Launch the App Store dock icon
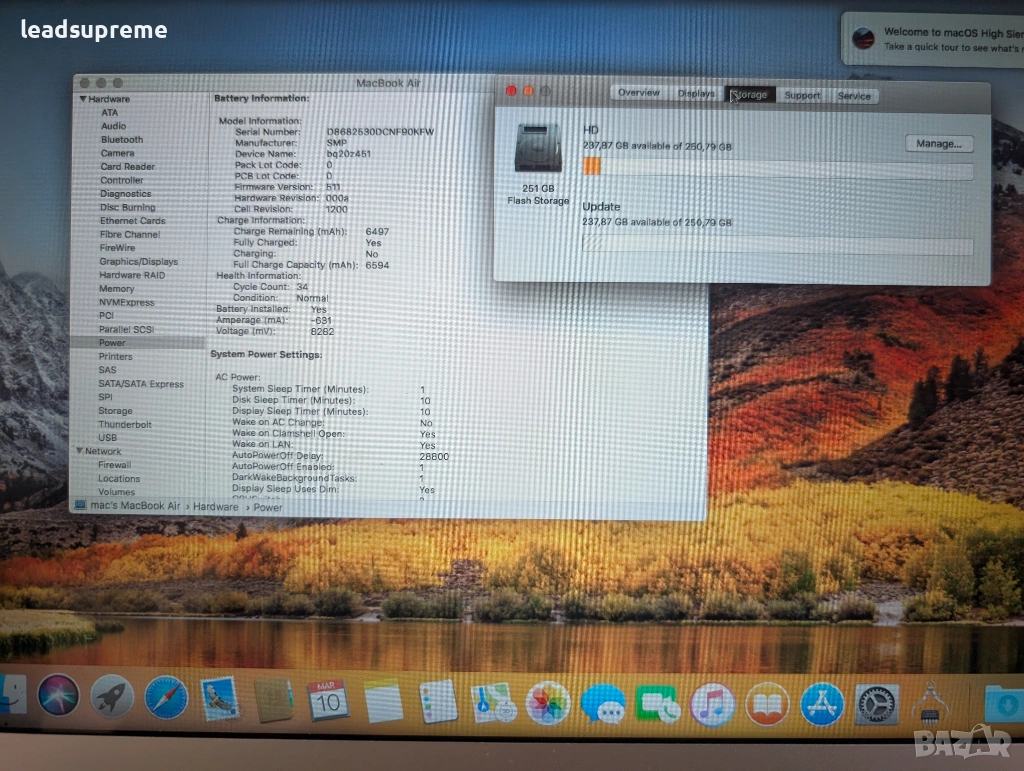Image resolution: width=1024 pixels, height=771 pixels. click(x=822, y=705)
